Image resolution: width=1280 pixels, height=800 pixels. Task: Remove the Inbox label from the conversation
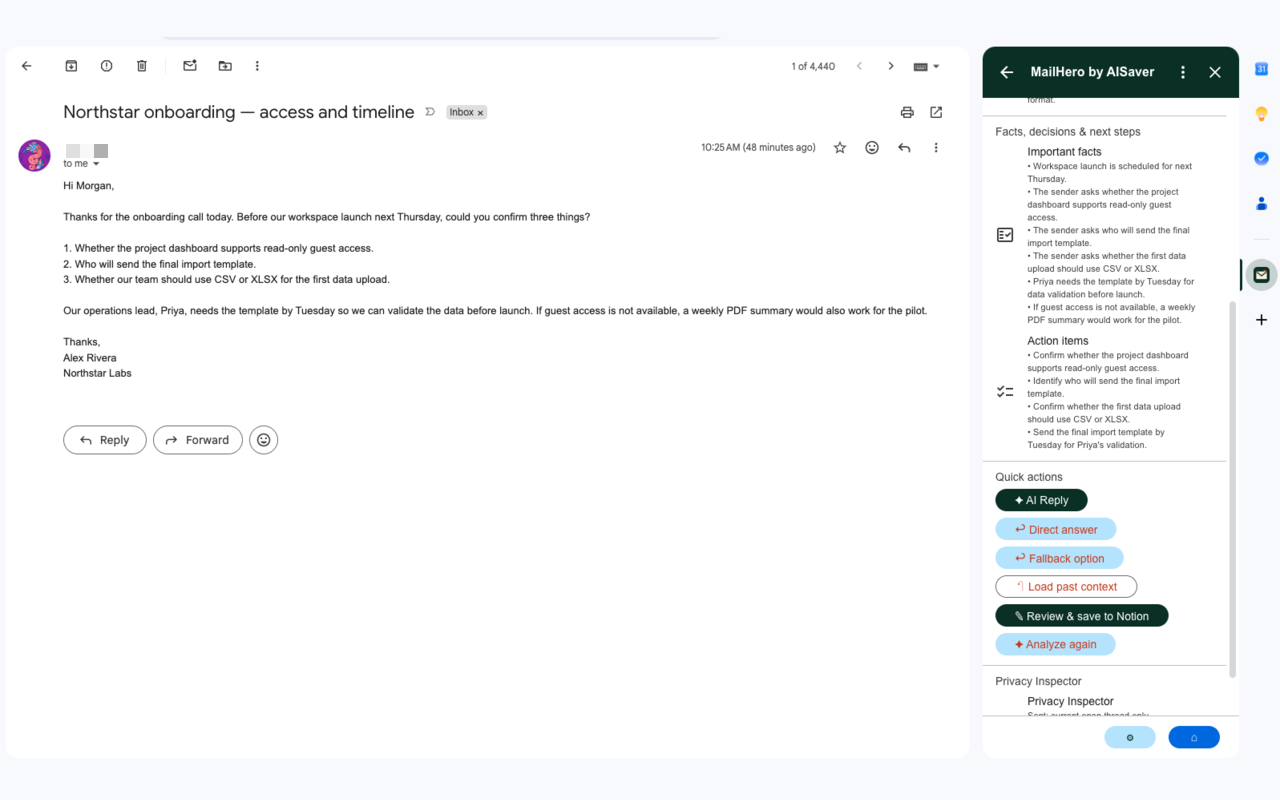(480, 113)
